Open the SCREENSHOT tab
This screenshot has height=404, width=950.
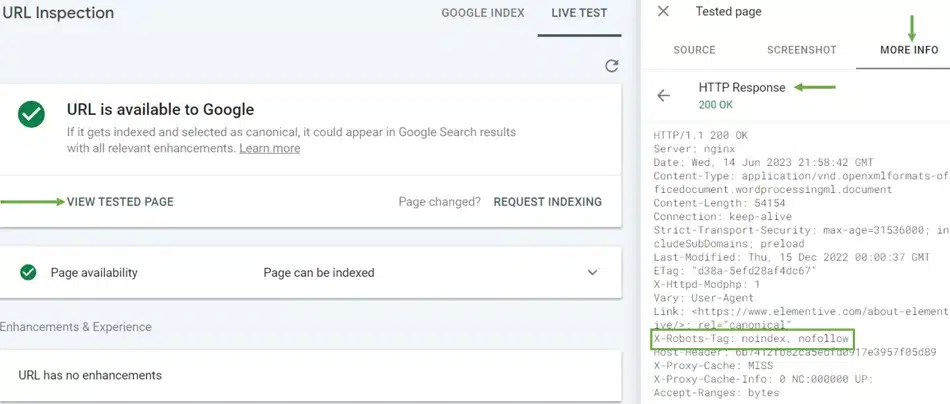pos(802,50)
